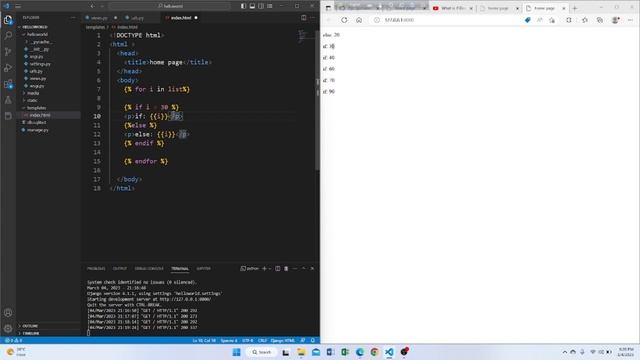640x360 pixels.
Task: Change language mode Django HTML
Action: pos(282,340)
